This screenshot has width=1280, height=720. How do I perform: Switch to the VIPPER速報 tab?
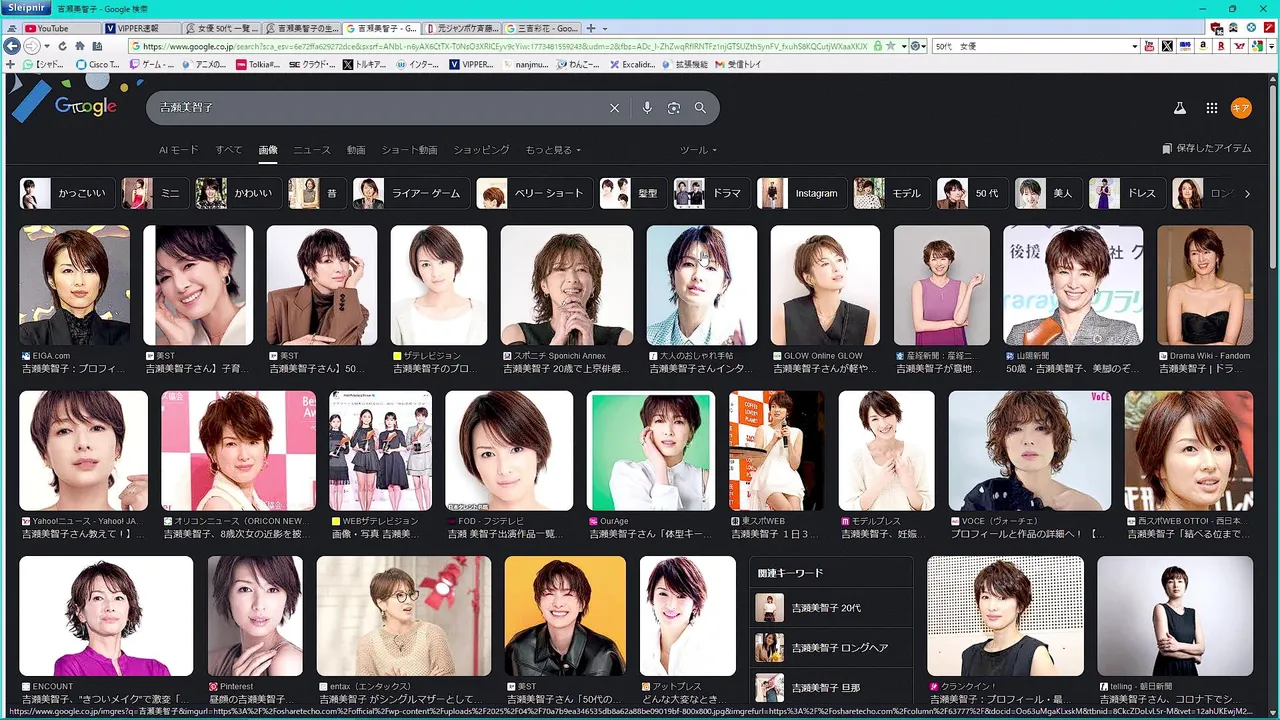pyautogui.click(x=140, y=28)
